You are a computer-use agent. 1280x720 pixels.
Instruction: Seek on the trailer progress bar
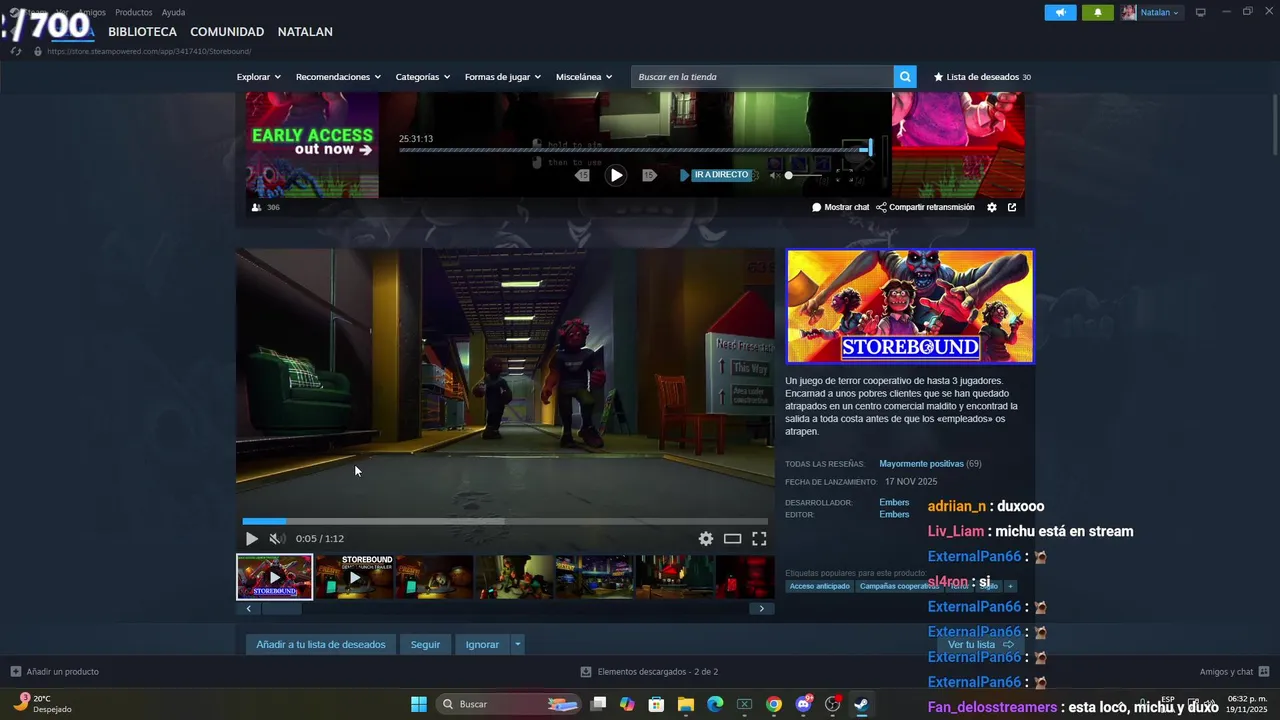pyautogui.click(x=505, y=521)
